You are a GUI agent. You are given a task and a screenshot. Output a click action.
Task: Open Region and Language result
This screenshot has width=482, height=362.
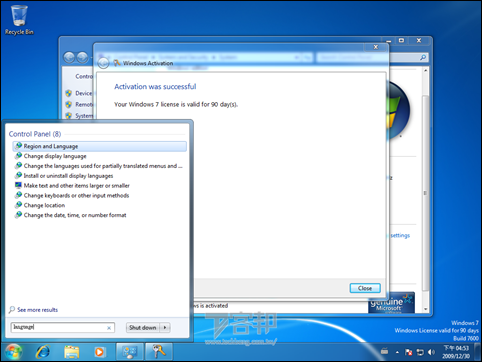pos(99,146)
